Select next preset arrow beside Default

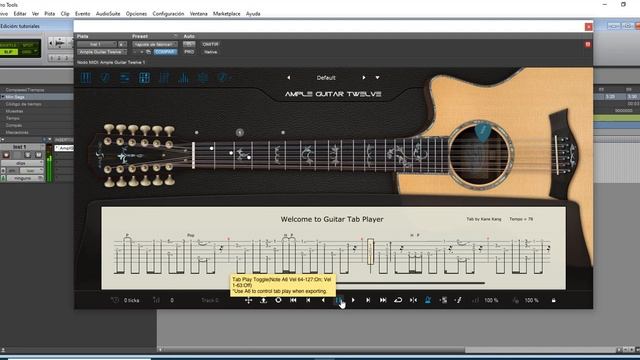point(364,78)
